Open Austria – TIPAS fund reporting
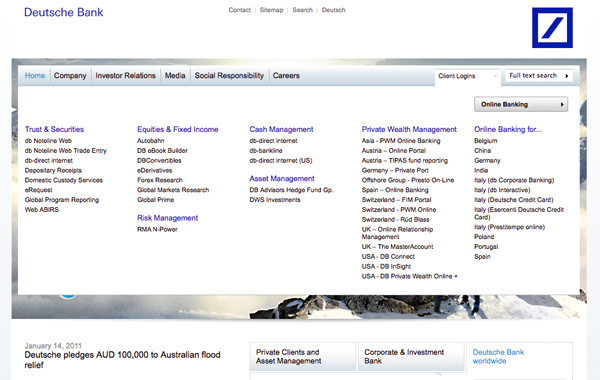 tap(405, 161)
